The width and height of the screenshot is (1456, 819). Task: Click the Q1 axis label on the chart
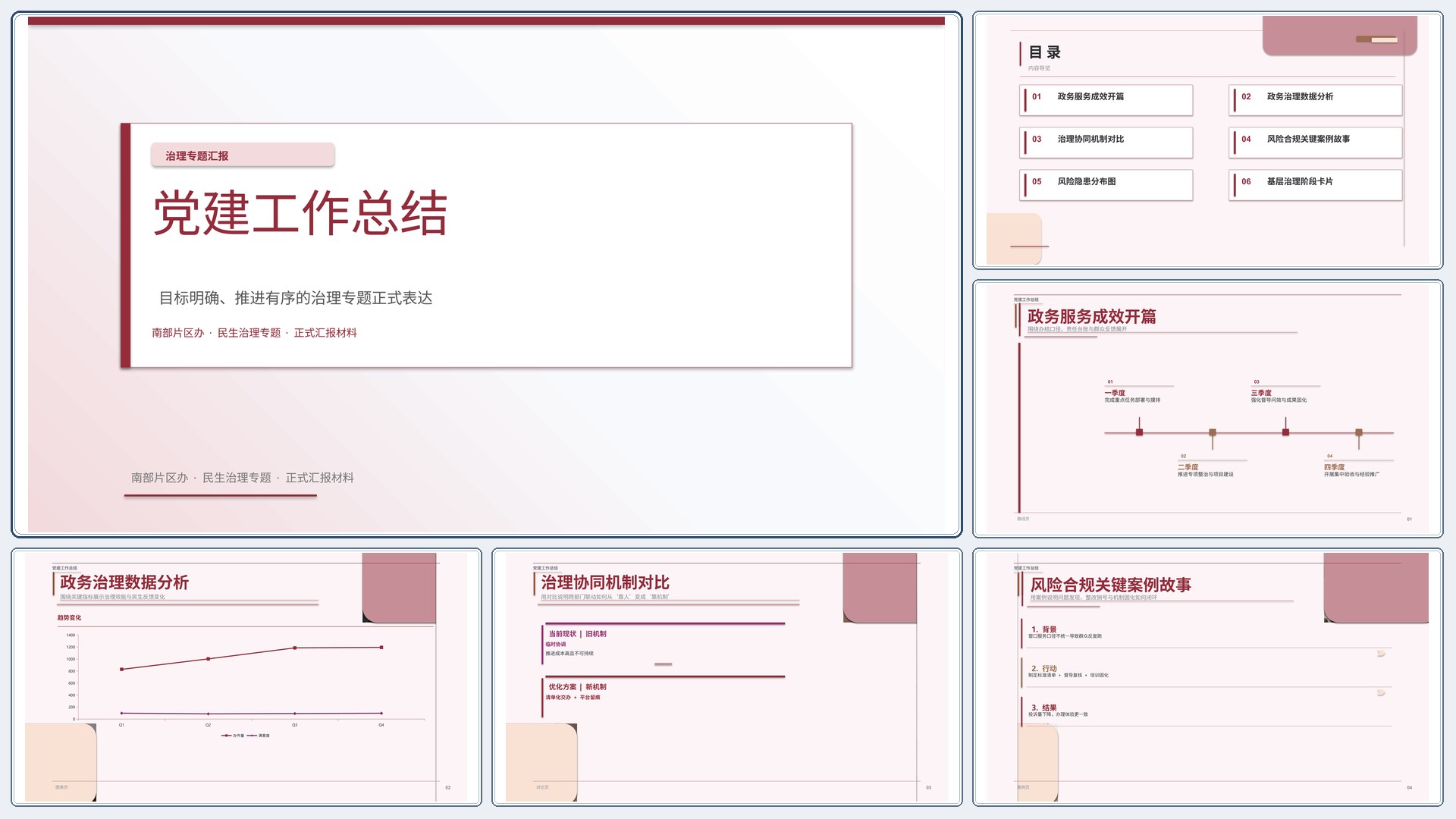(121, 725)
